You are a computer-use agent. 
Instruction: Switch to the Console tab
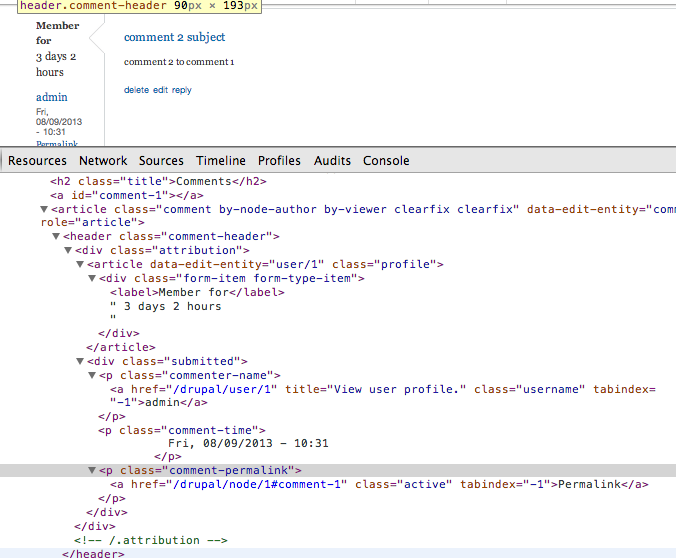386,160
